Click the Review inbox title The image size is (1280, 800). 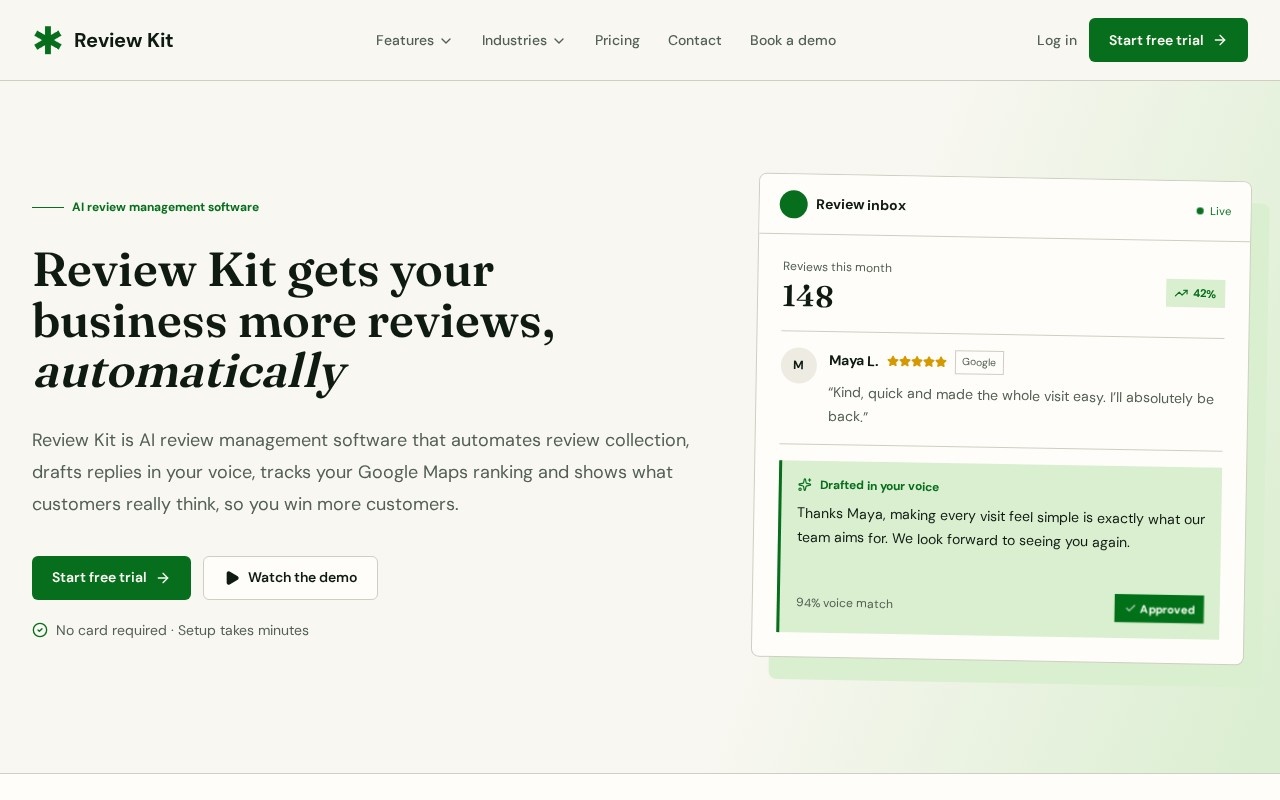click(861, 205)
